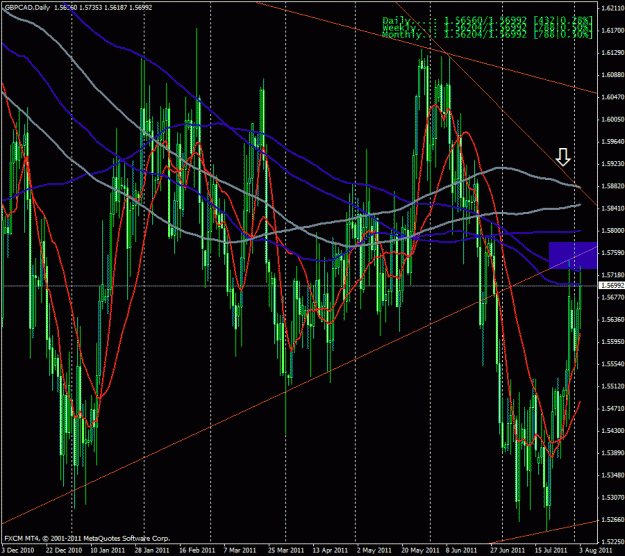Click the 1.58820 price scale label
The height and width of the screenshot is (556, 625).
click(613, 186)
